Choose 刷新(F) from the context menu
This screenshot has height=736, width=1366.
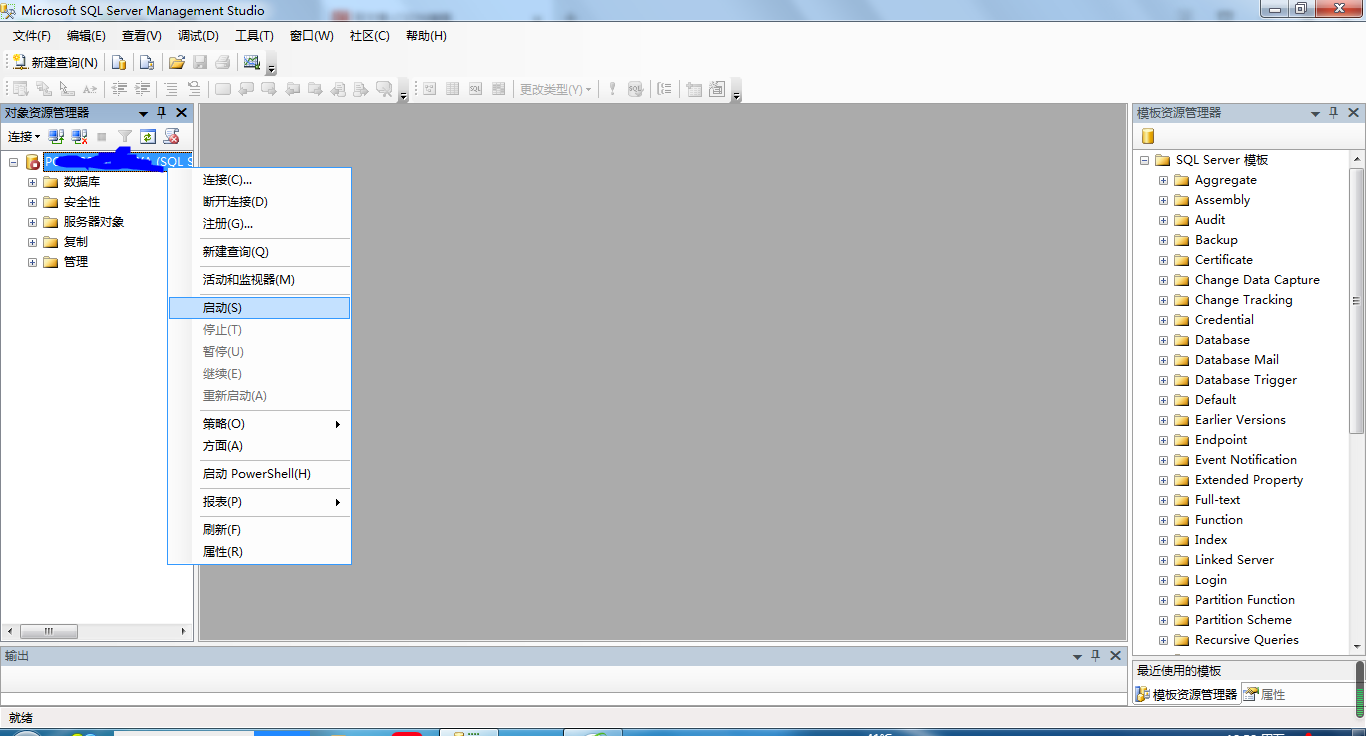tap(260, 530)
